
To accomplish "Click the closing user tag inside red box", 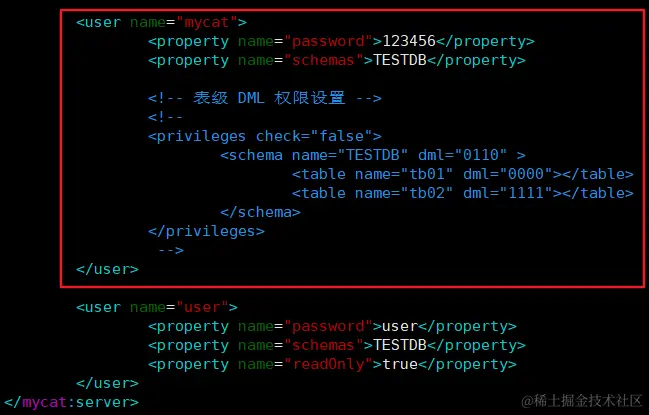I will click(x=107, y=270).
